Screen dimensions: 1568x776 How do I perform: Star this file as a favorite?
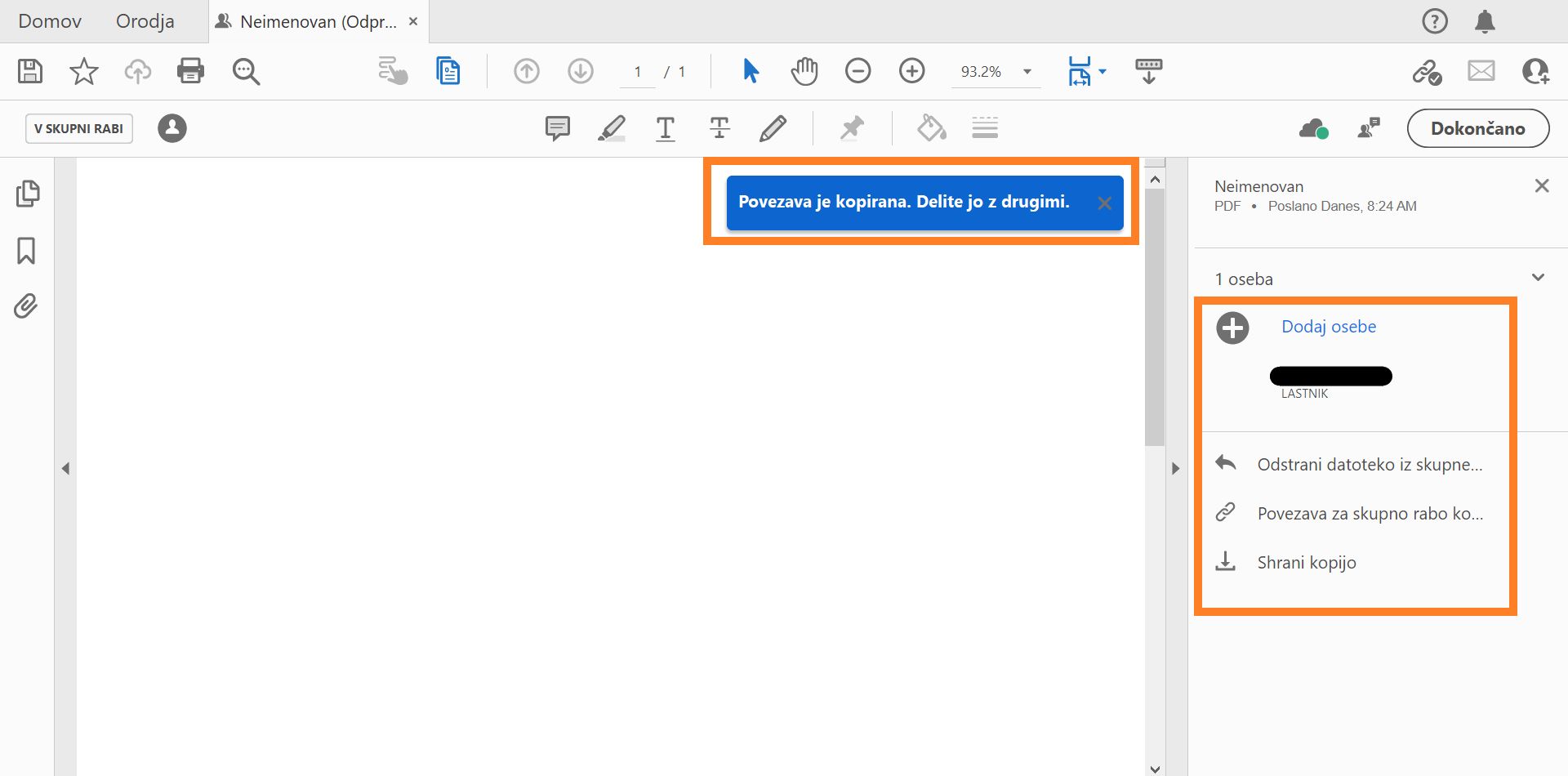point(84,71)
